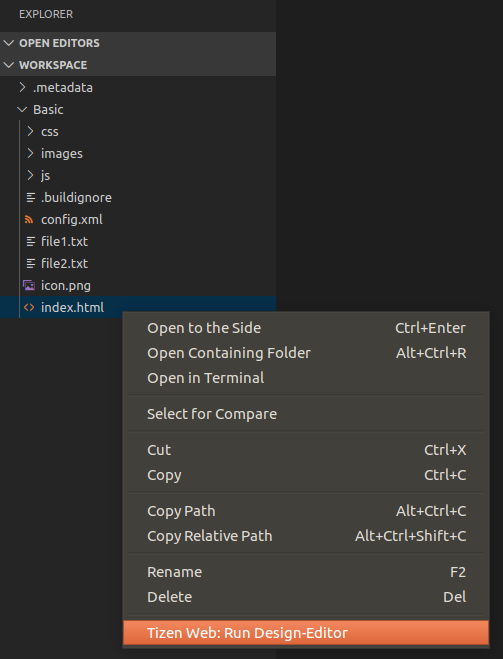Image resolution: width=503 pixels, height=659 pixels.
Task: Open the config.xml file name
Action: pos(72,219)
